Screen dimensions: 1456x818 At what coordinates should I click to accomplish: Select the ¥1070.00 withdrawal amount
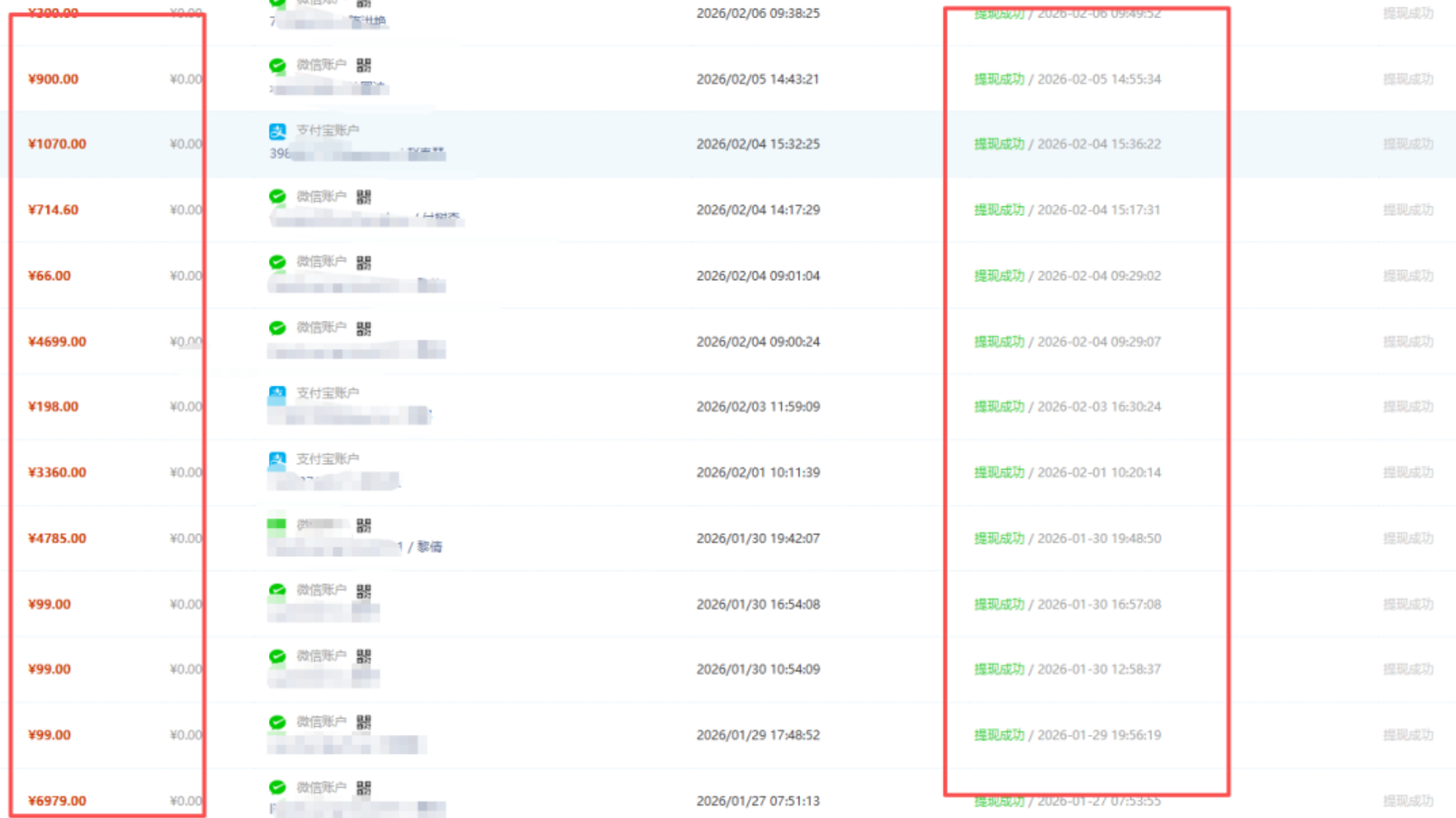coord(57,144)
